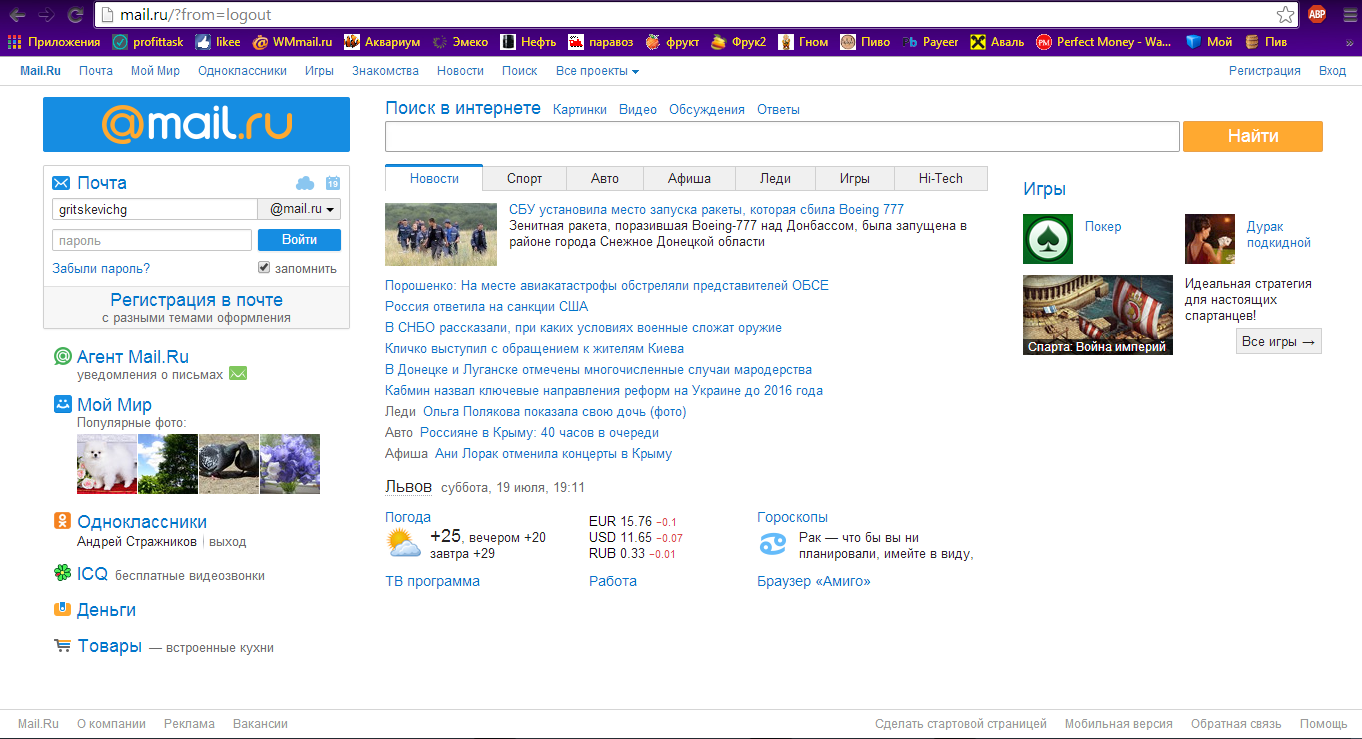Switch to the Леди tab
This screenshot has height=739, width=1362.
(775, 179)
